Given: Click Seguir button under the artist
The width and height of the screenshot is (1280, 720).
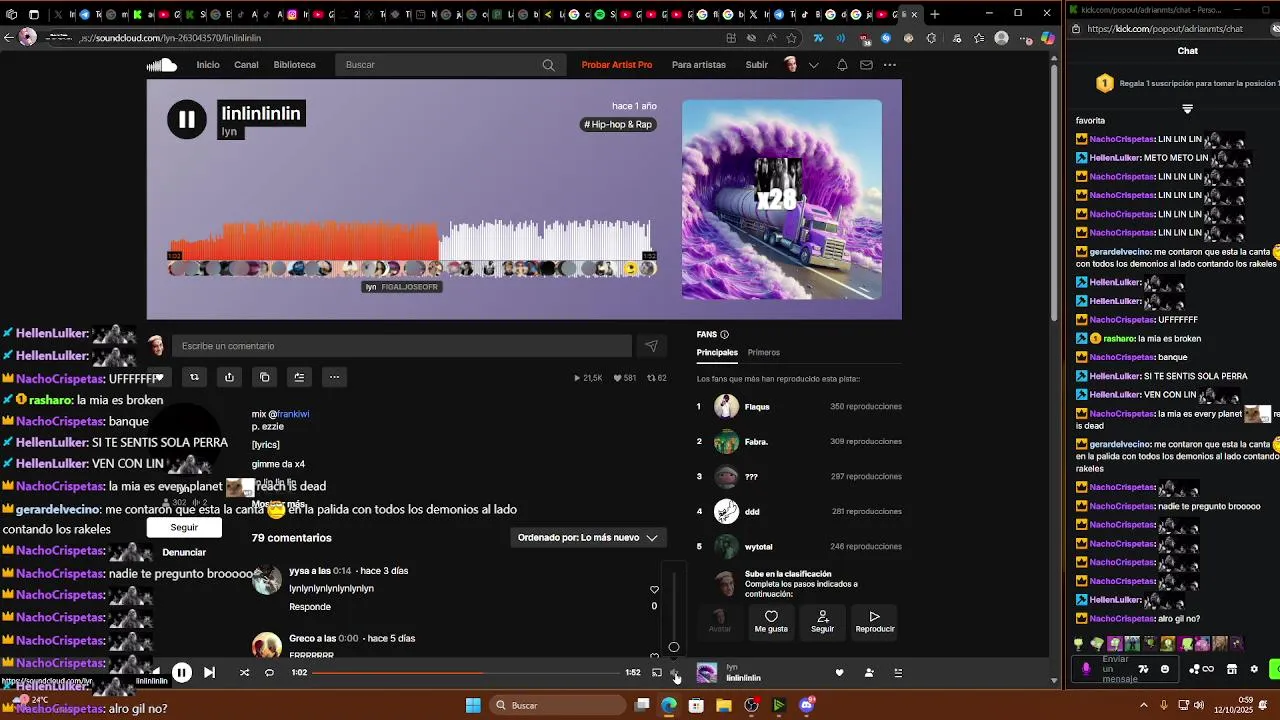Looking at the screenshot, I should (x=184, y=527).
